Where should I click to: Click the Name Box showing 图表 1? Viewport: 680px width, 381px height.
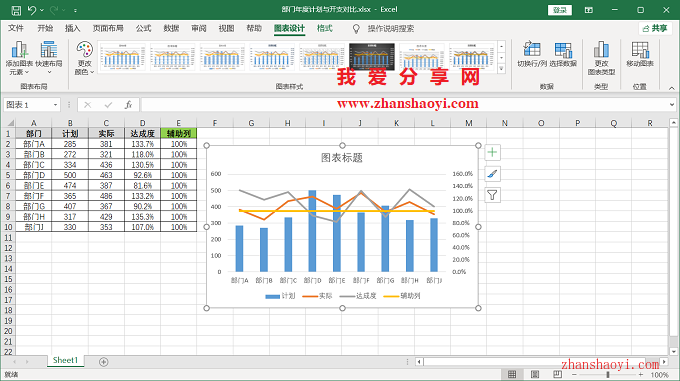coord(27,105)
